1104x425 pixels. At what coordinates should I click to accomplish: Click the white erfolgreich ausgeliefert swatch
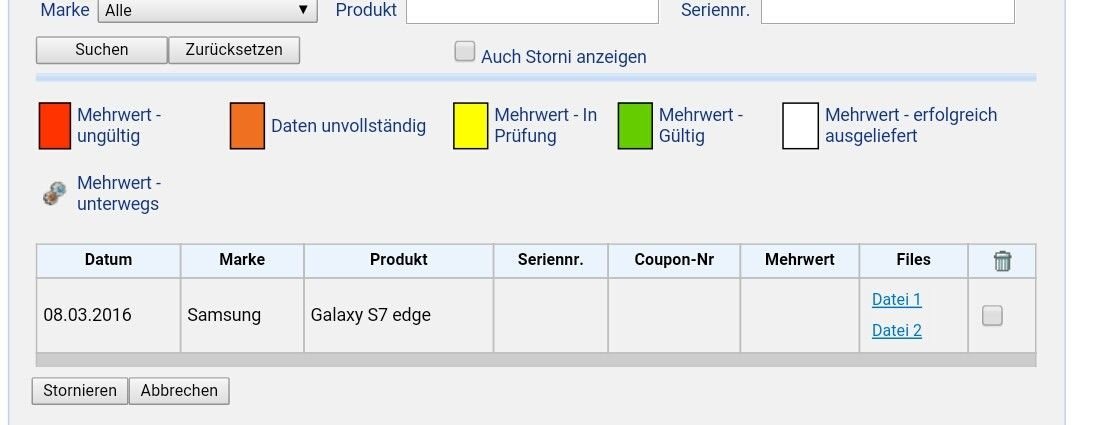[x=801, y=126]
